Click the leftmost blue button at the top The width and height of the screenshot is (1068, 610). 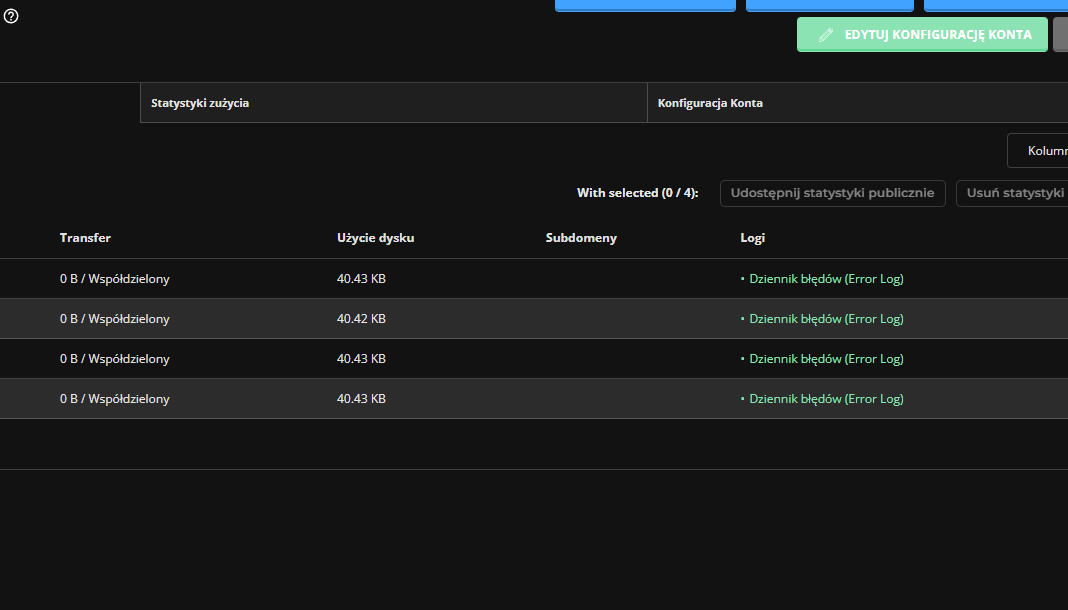645,5
